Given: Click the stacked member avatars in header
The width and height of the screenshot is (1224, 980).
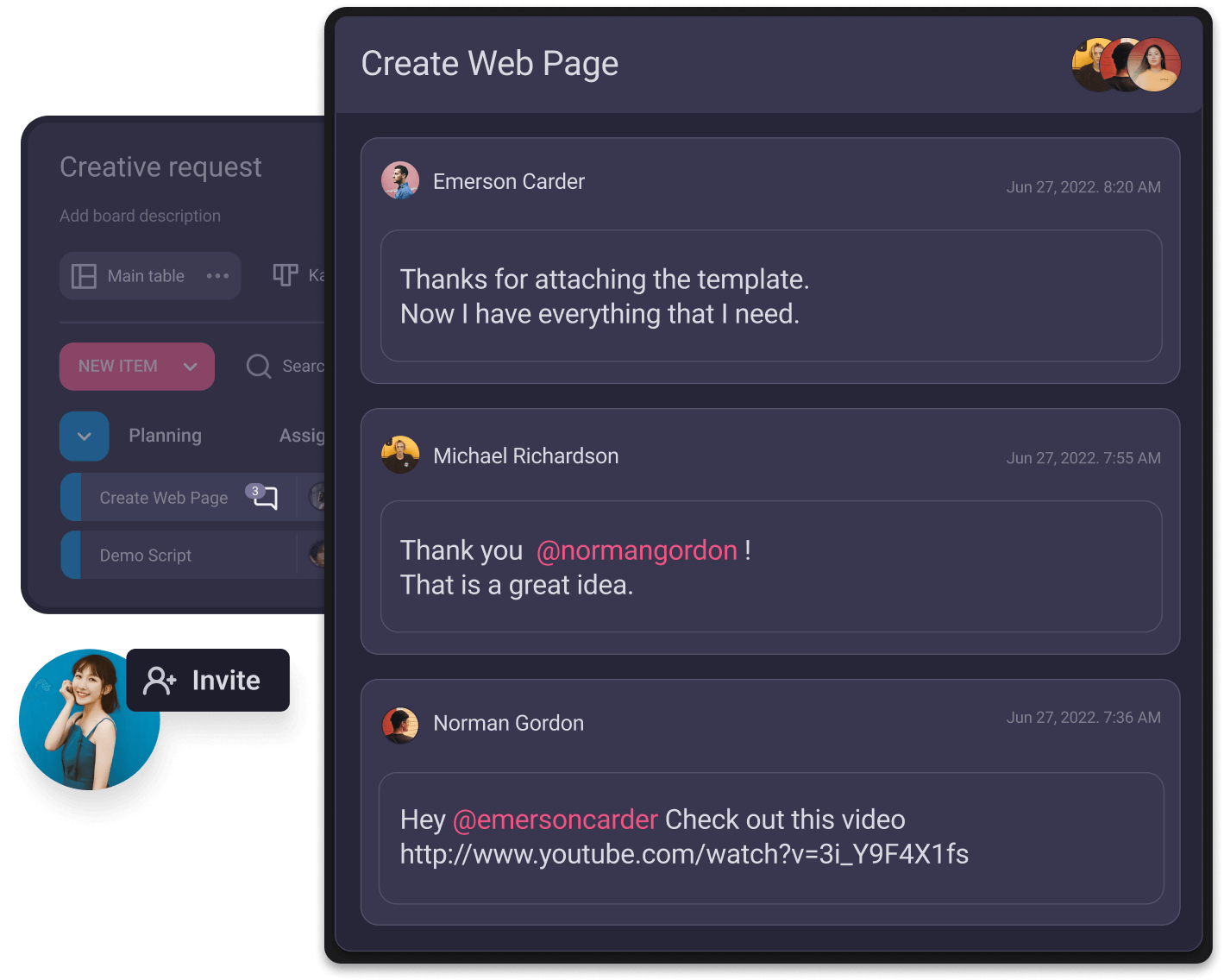Looking at the screenshot, I should pos(1126,65).
